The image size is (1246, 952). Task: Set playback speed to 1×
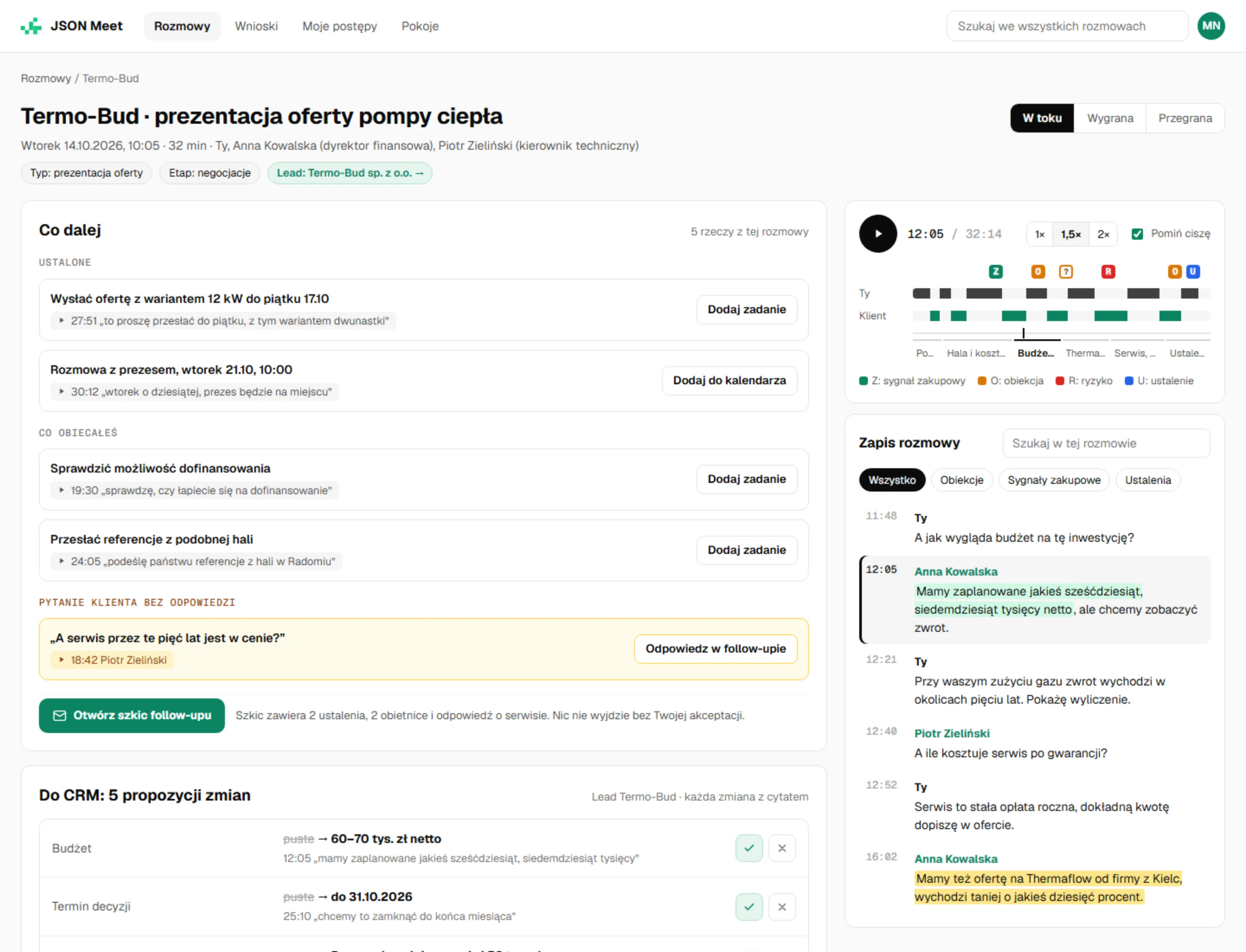coord(1040,234)
